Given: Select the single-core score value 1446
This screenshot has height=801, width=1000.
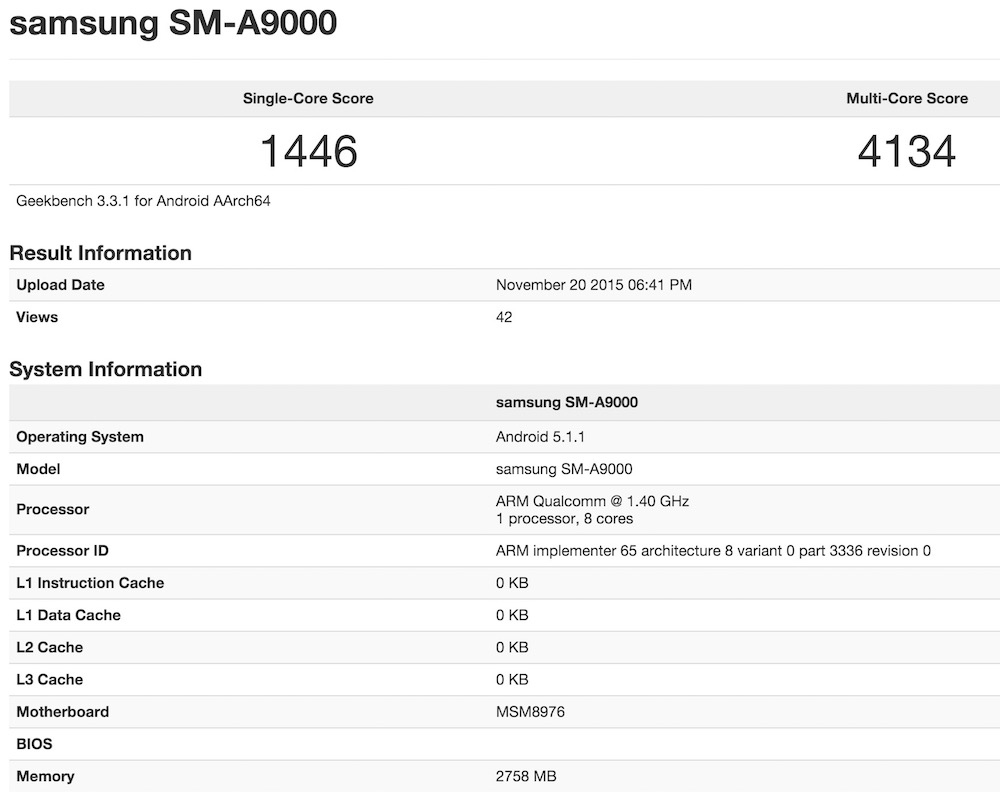Looking at the screenshot, I should [308, 151].
